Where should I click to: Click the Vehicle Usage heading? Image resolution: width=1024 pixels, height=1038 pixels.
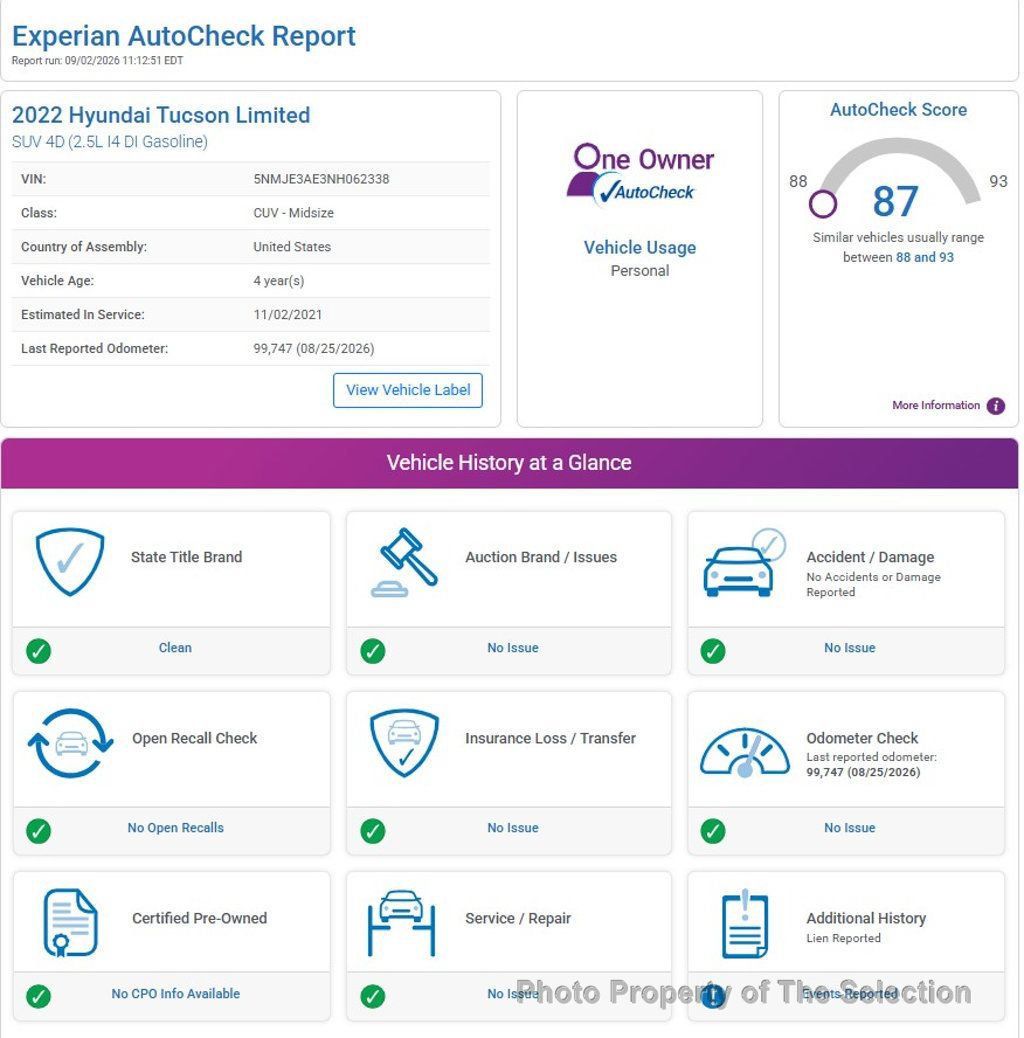pyautogui.click(x=639, y=248)
